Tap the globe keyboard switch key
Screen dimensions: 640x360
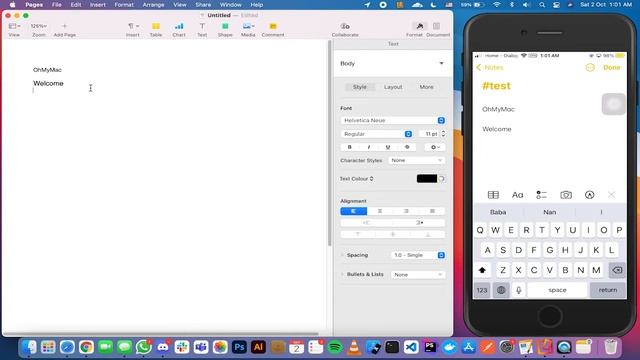(x=501, y=290)
